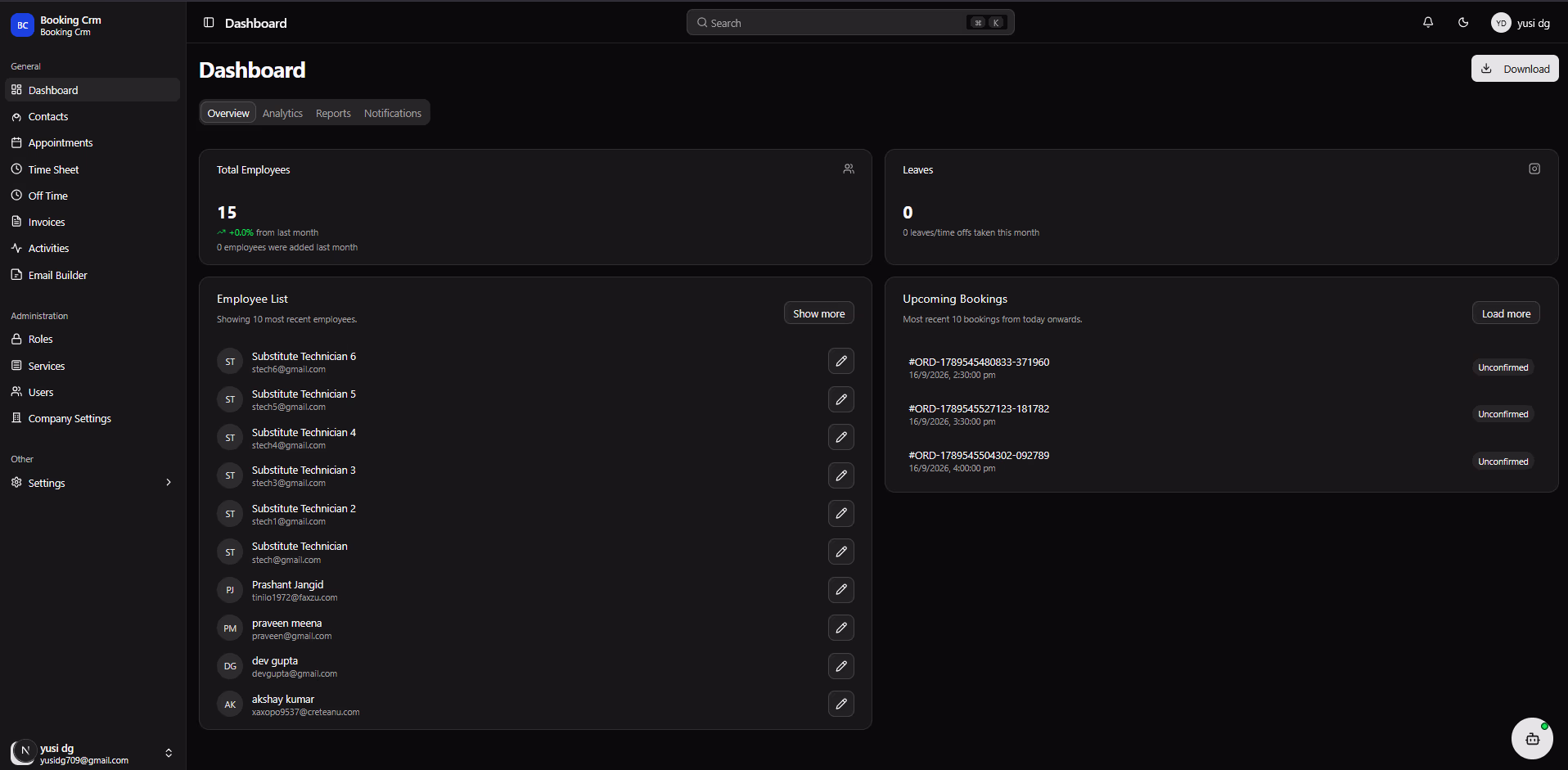This screenshot has height=770, width=1568.
Task: Expand the Settings submenu chevron
Action: point(169,483)
